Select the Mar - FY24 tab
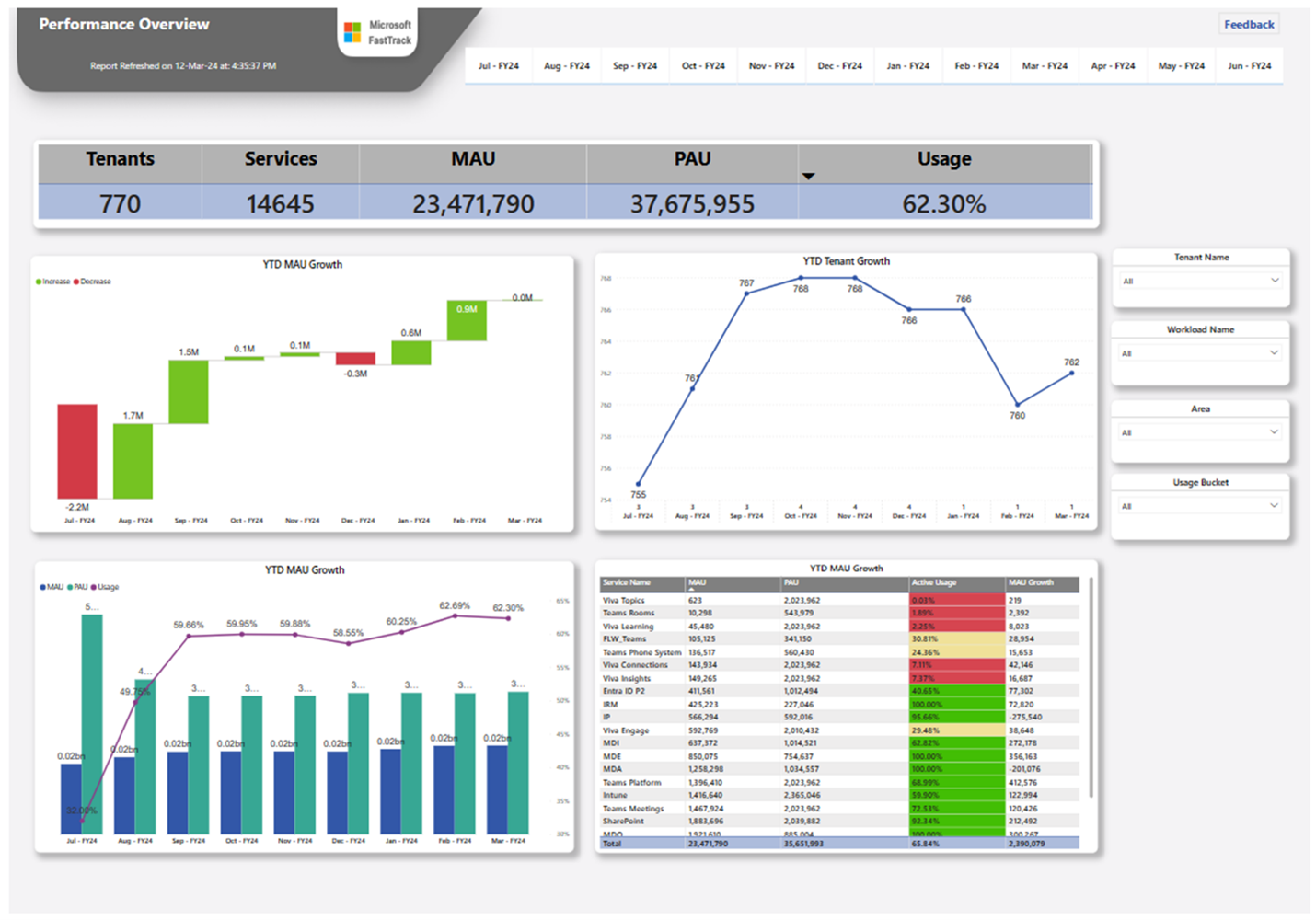1316x920 pixels. tap(1045, 66)
